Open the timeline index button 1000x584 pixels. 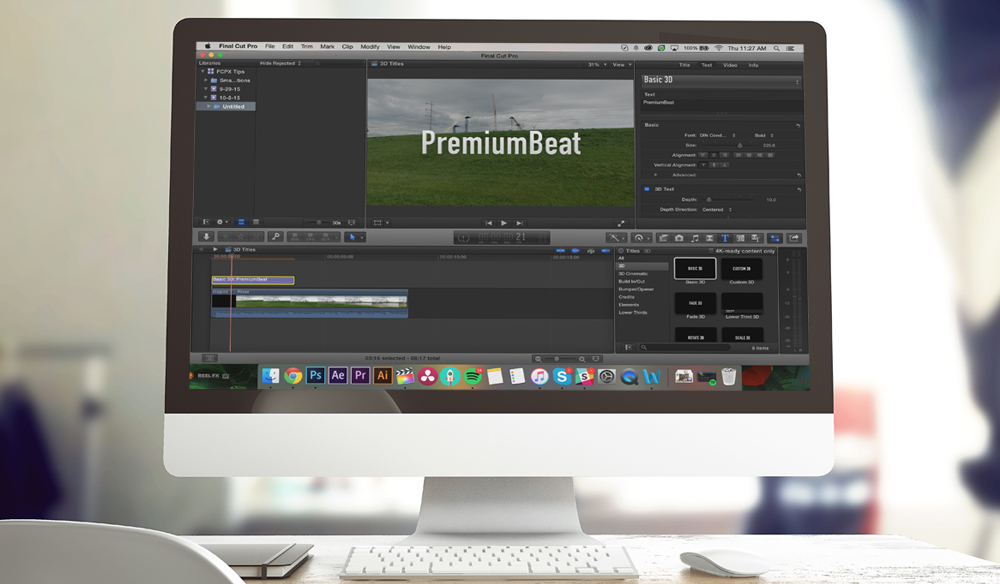click(209, 358)
